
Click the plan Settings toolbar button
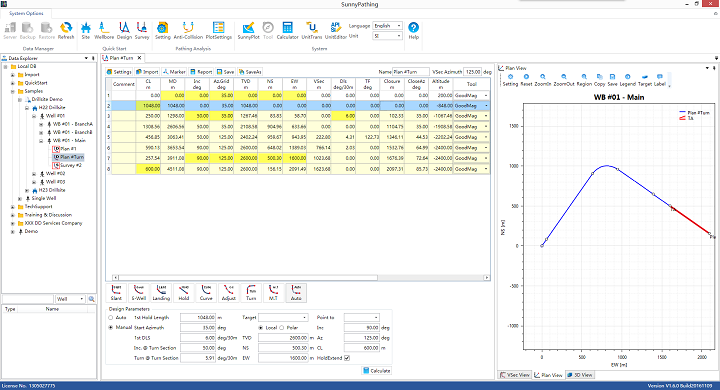119,72
